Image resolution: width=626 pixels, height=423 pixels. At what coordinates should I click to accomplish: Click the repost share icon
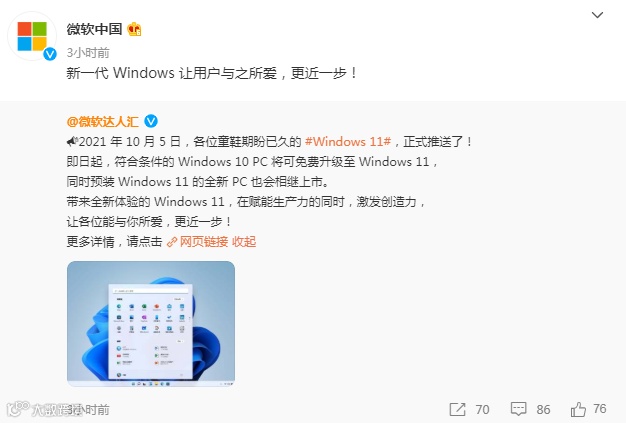(457, 409)
